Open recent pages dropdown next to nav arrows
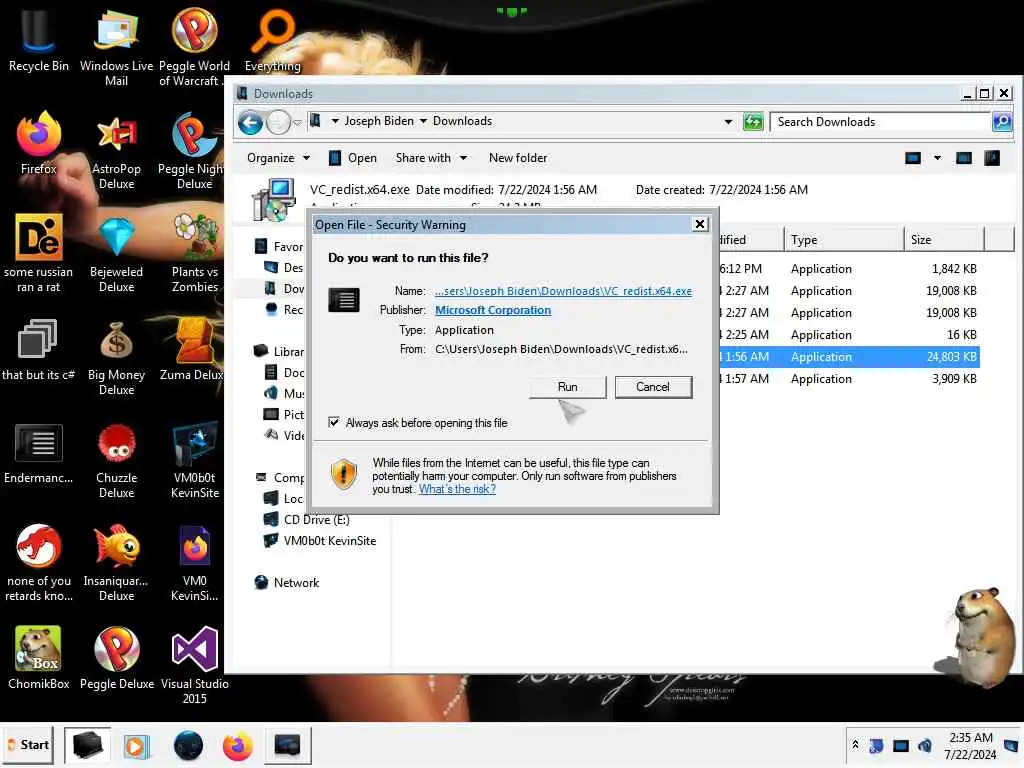This screenshot has width=1024, height=768. 297,122
